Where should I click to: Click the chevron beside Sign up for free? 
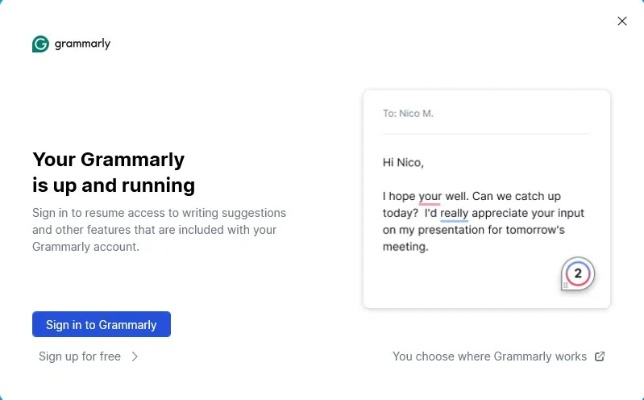[135, 356]
